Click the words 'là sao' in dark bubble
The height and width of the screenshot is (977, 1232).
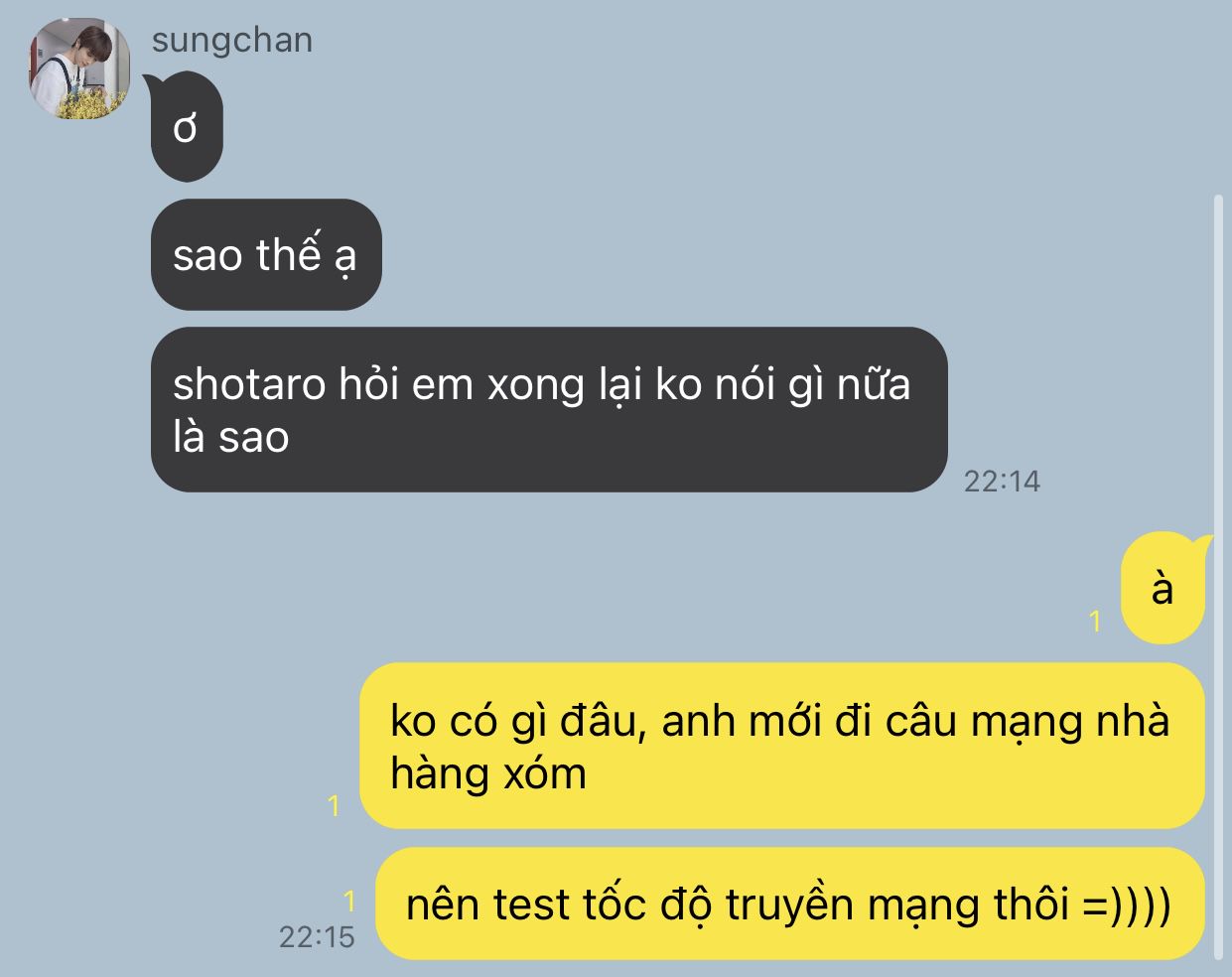point(231,437)
